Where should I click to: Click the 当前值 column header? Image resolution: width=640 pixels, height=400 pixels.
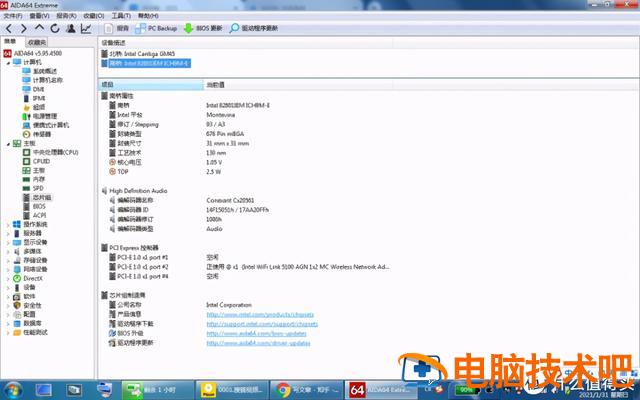tap(298, 85)
